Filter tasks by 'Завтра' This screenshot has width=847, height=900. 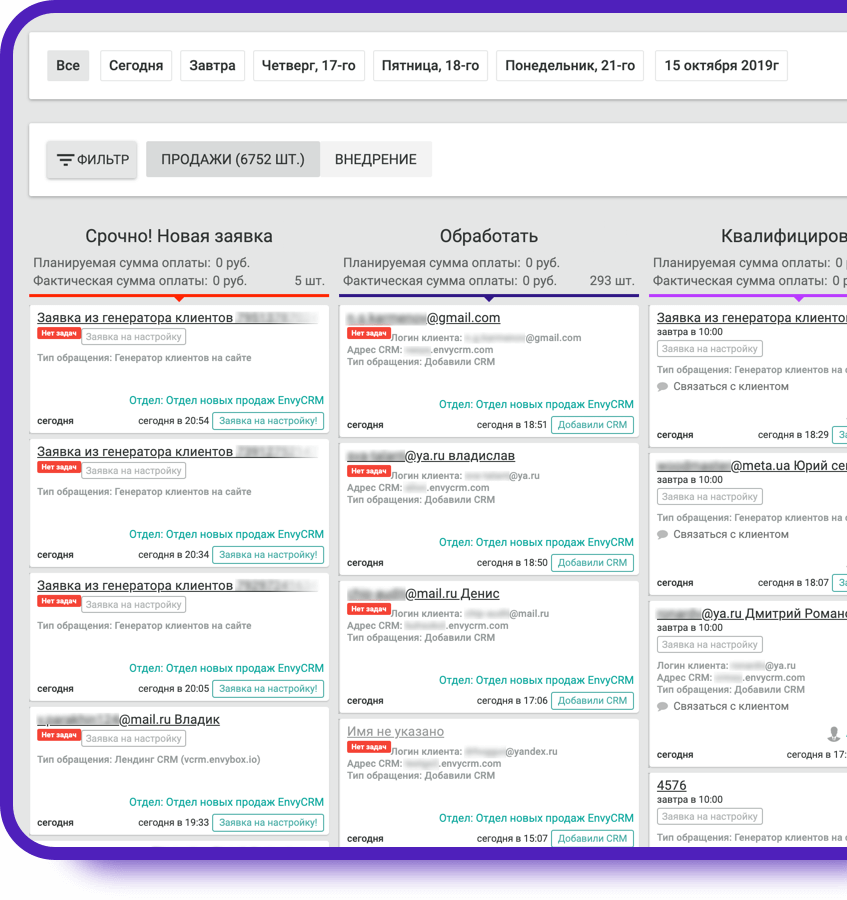click(213, 66)
